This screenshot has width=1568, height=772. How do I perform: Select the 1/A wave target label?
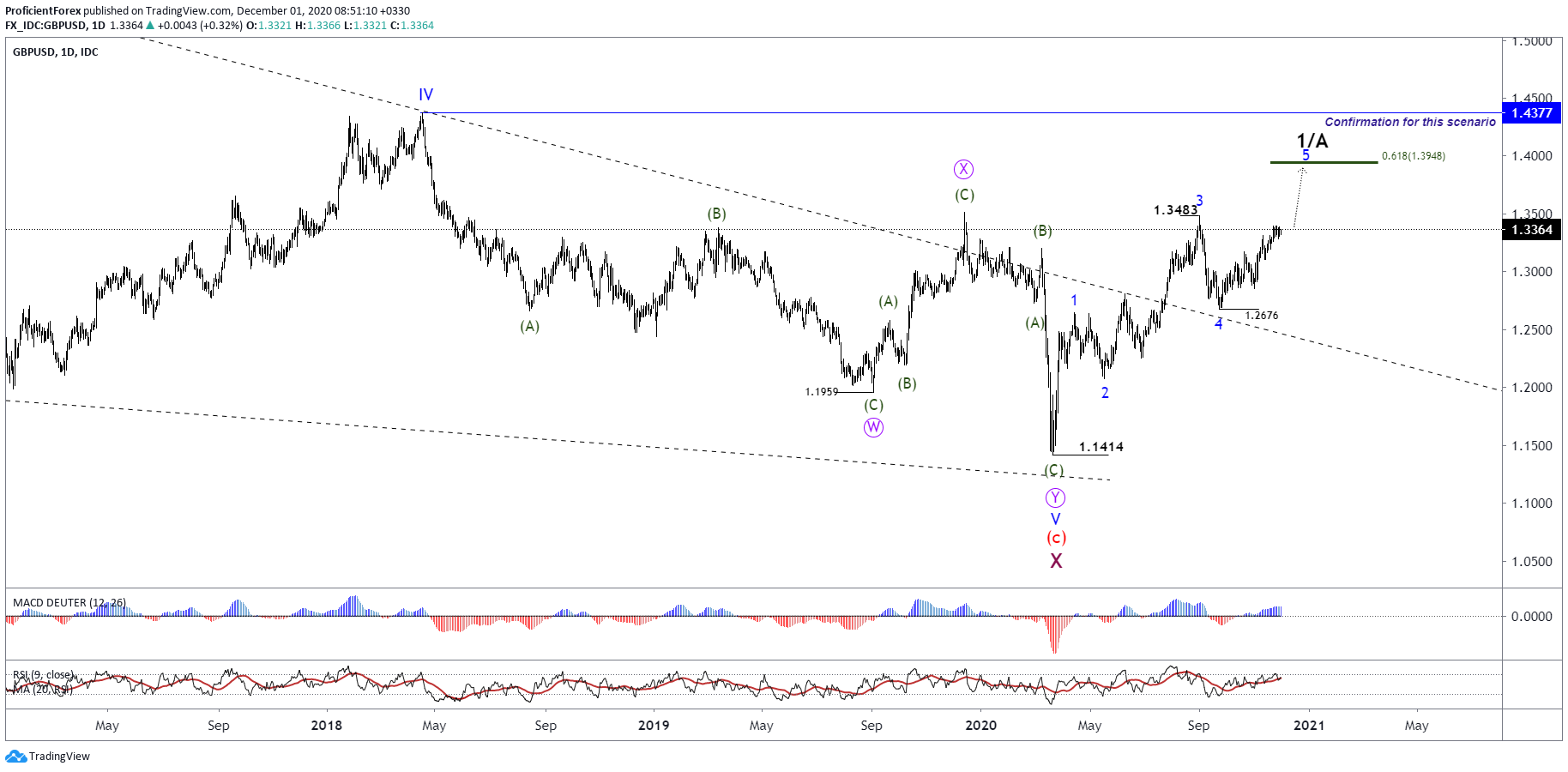point(1312,140)
